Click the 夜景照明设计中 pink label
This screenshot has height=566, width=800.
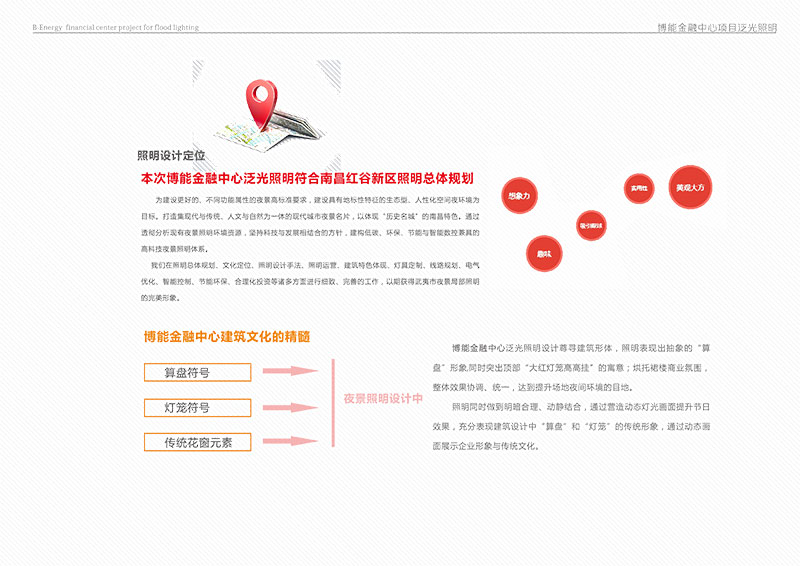[x=383, y=398]
